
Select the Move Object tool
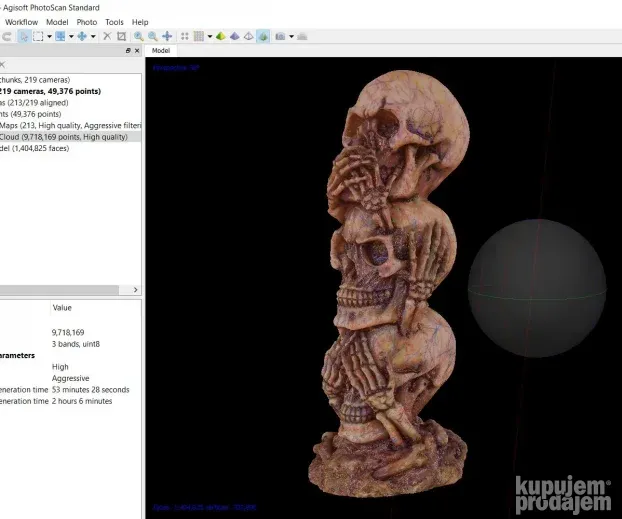[82, 37]
